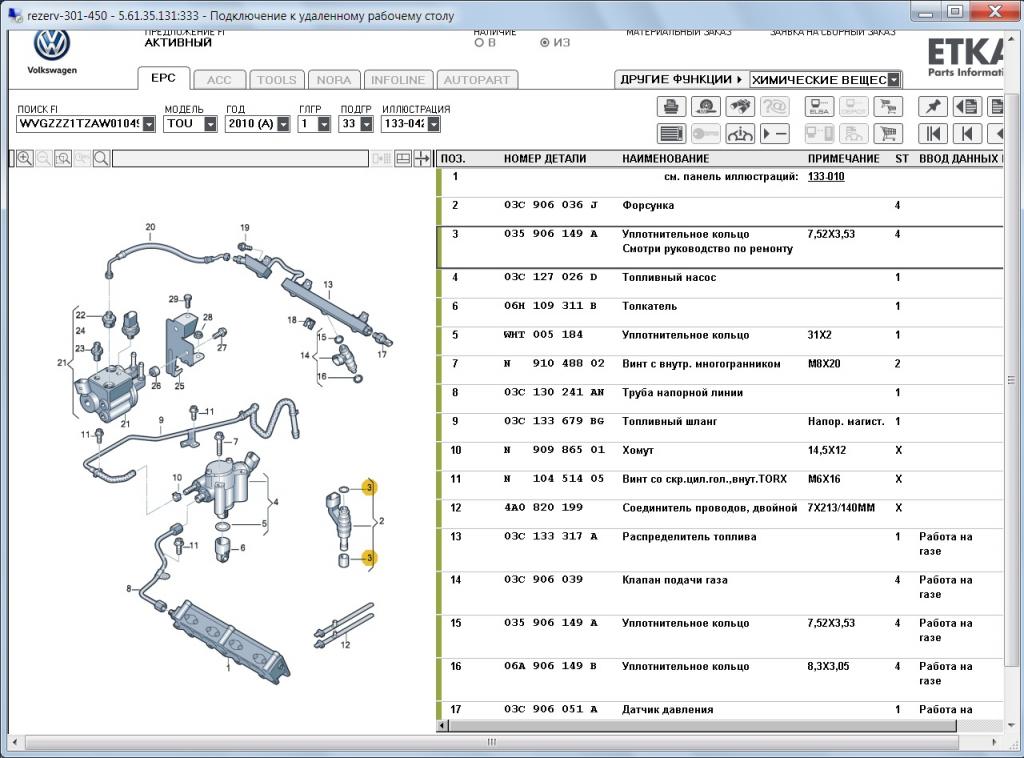
Task: Click the panel layout icon above illustration
Action: 403,159
